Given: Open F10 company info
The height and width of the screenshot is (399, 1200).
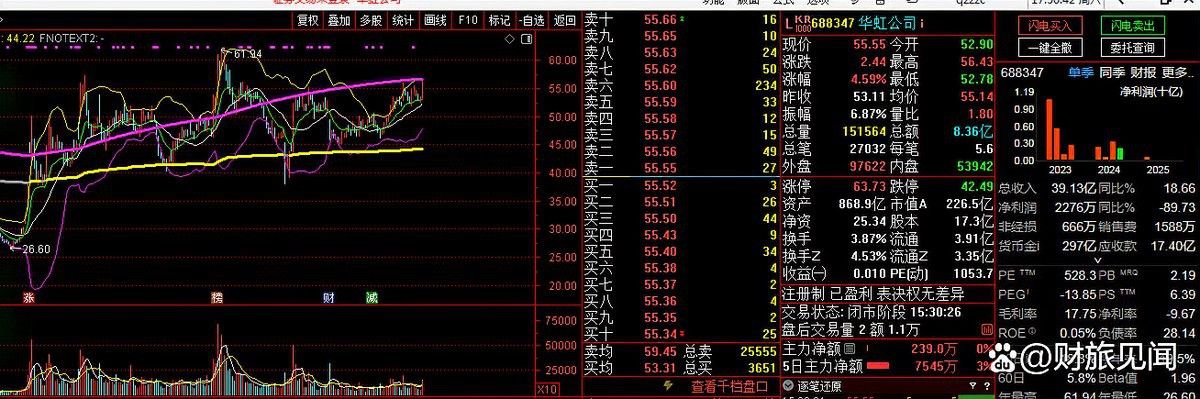Looking at the screenshot, I should (467, 19).
